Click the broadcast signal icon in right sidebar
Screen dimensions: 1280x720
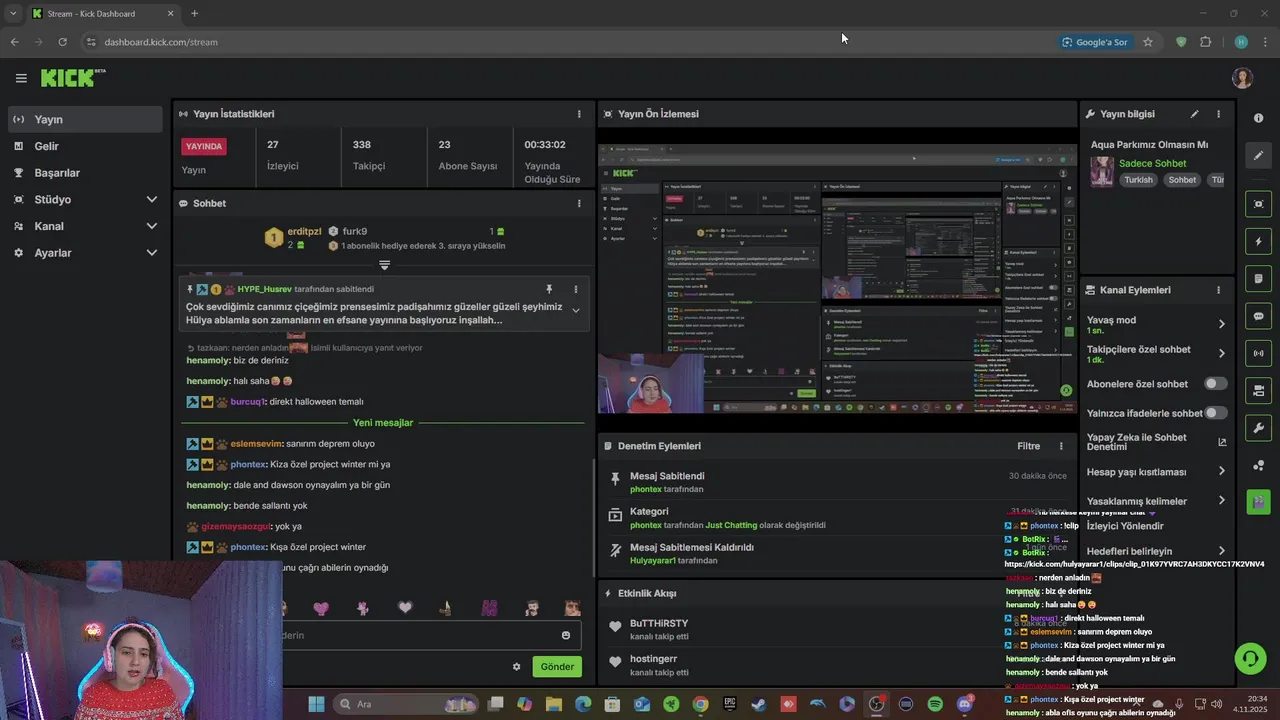(1258, 353)
